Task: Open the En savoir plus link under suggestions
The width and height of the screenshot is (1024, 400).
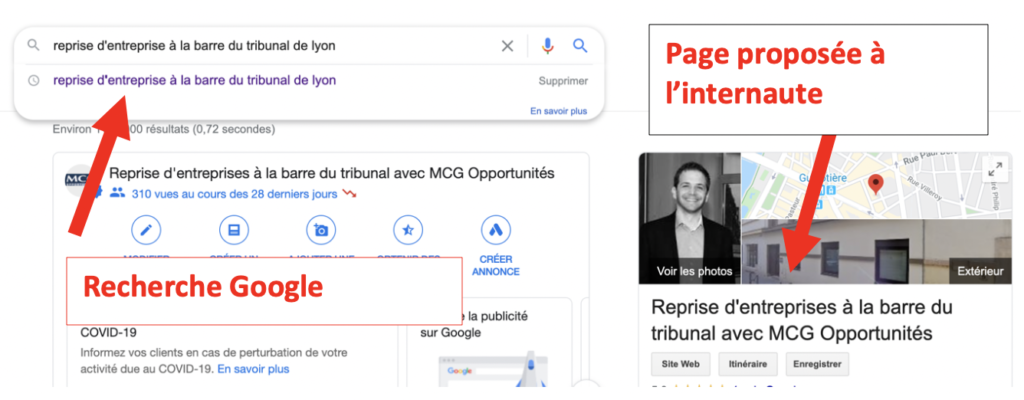Action: click(558, 111)
